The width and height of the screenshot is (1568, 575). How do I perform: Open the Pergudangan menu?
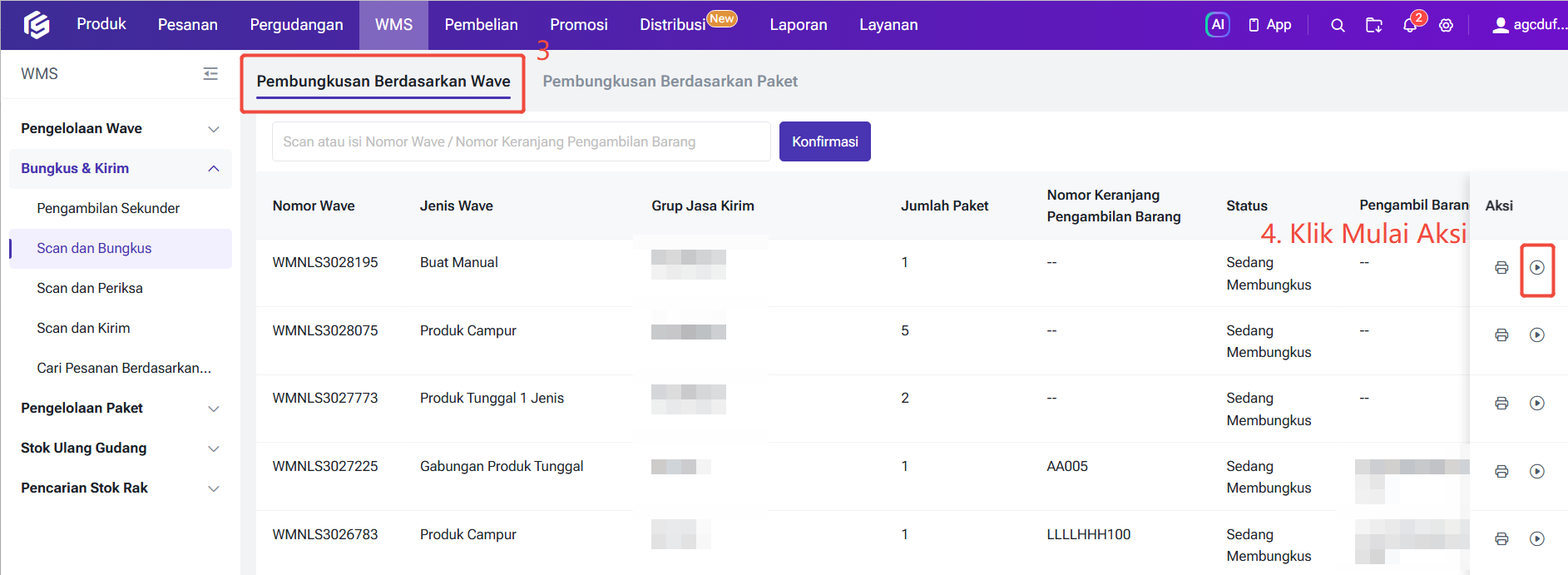tap(296, 25)
